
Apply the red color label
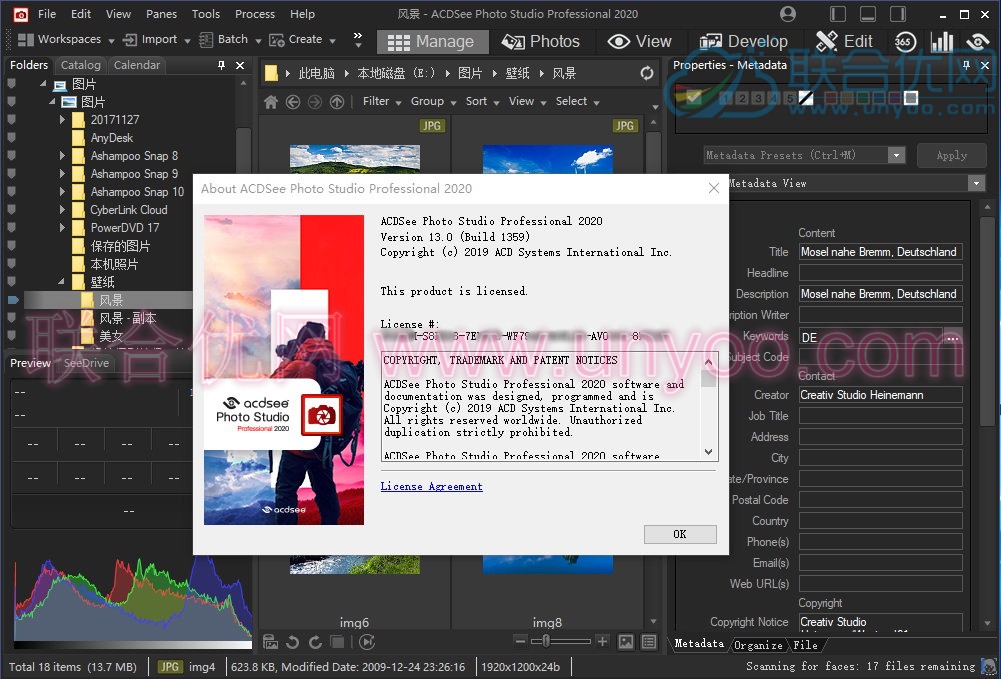point(829,98)
